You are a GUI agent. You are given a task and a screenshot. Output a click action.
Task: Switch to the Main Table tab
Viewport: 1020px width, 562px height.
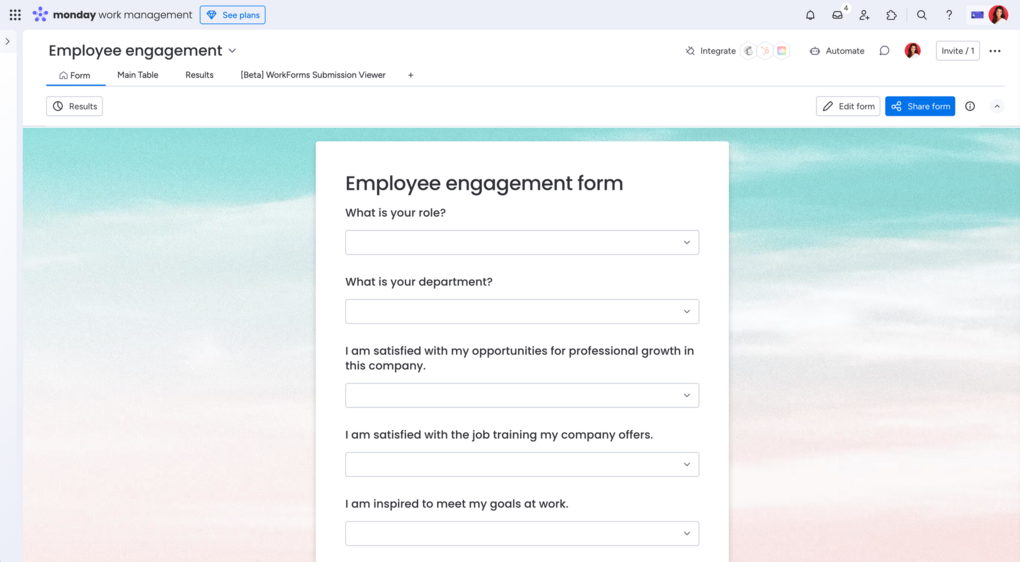pos(138,75)
